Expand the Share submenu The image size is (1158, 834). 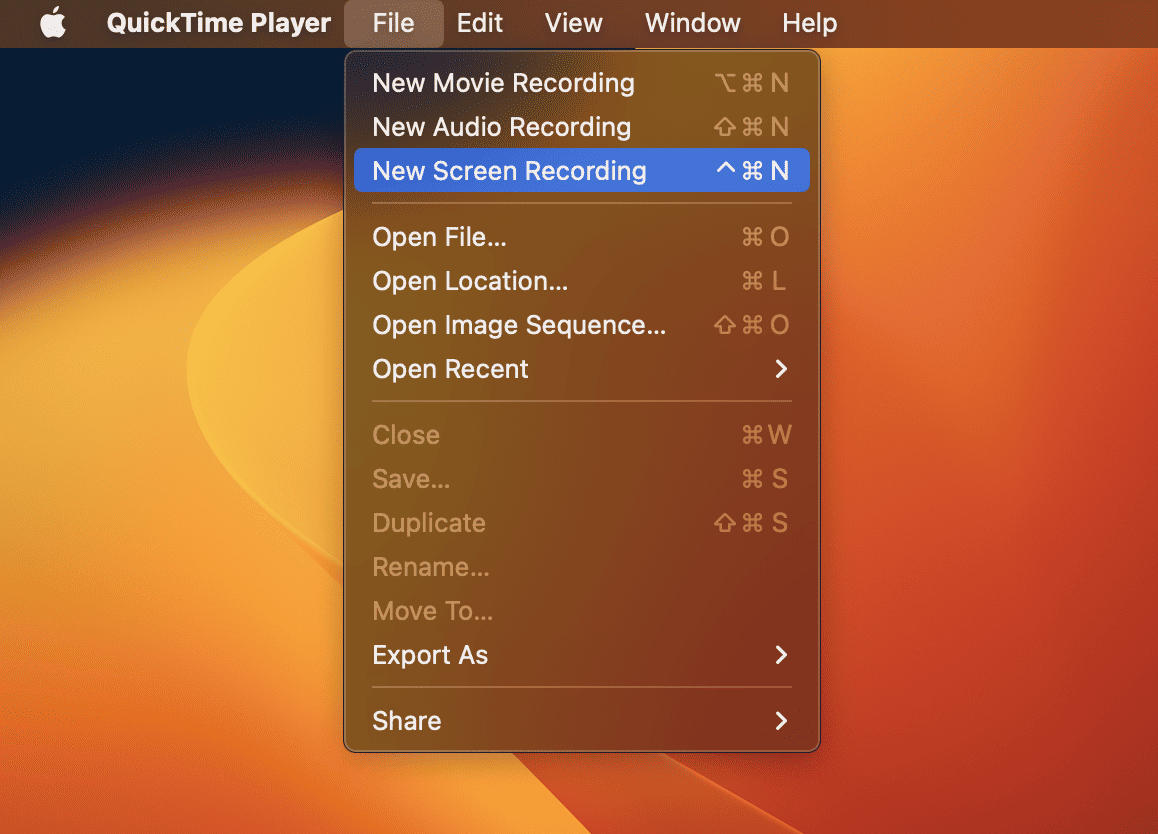tap(407, 721)
